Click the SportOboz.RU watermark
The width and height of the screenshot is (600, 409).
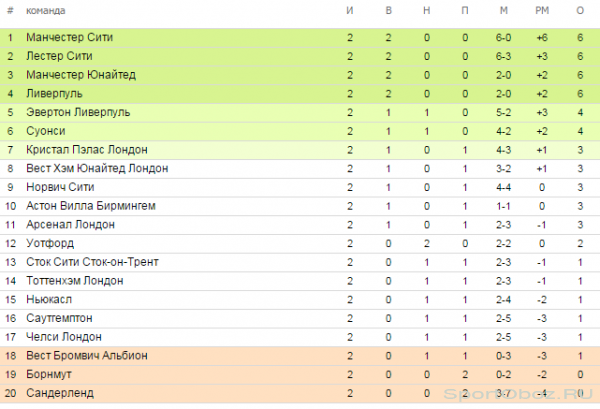518,394
